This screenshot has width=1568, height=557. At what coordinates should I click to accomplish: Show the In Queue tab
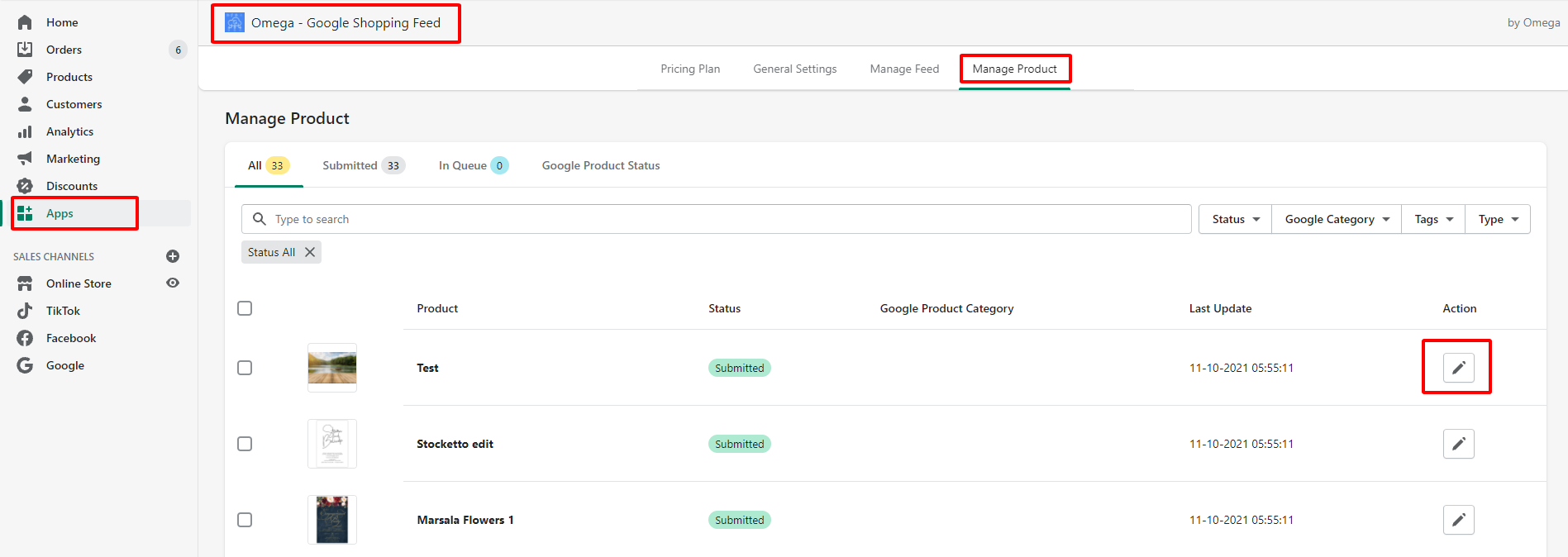pos(474,165)
